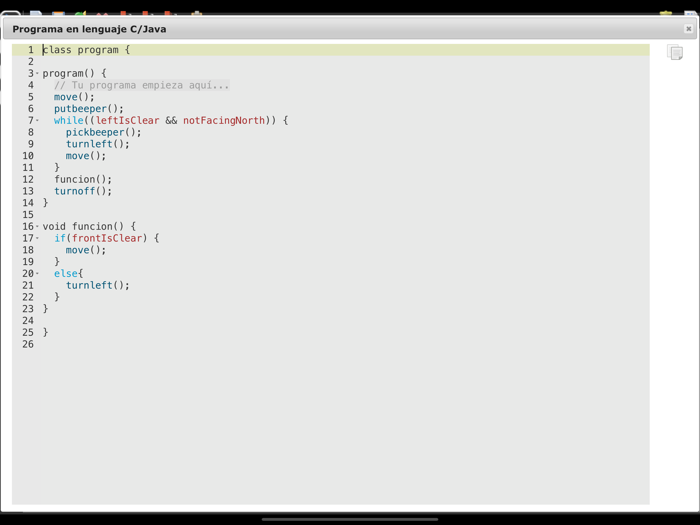The width and height of the screenshot is (700, 525).
Task: Click line number 1 in the gutter
Action: pos(30,50)
